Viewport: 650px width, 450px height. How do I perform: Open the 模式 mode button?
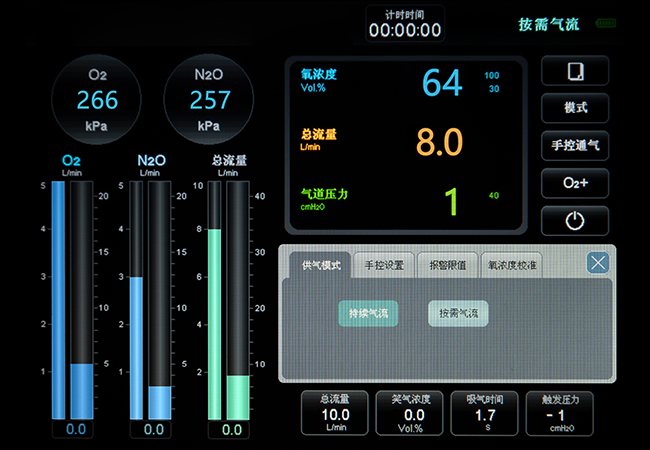coord(575,108)
